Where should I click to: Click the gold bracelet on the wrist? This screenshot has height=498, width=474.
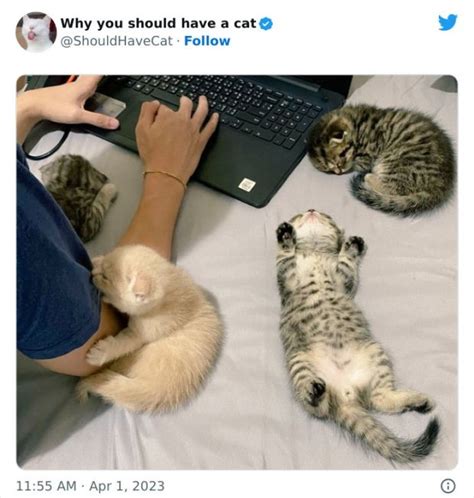(x=165, y=178)
